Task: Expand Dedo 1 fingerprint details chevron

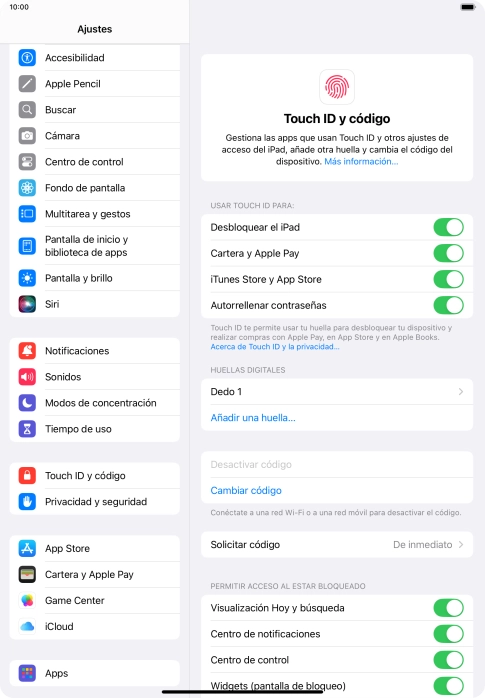Action: [x=461, y=392]
